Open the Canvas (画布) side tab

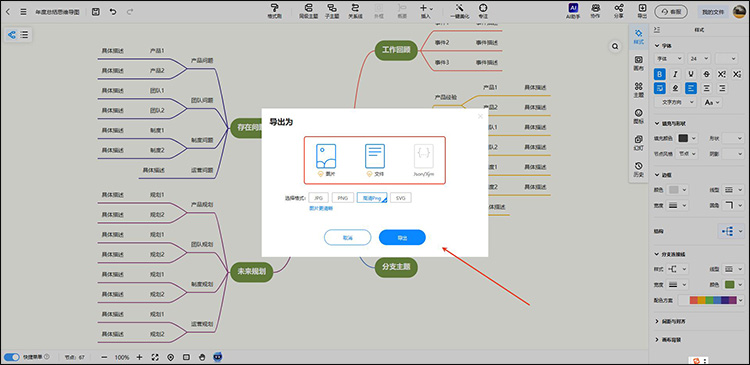pyautogui.click(x=639, y=63)
